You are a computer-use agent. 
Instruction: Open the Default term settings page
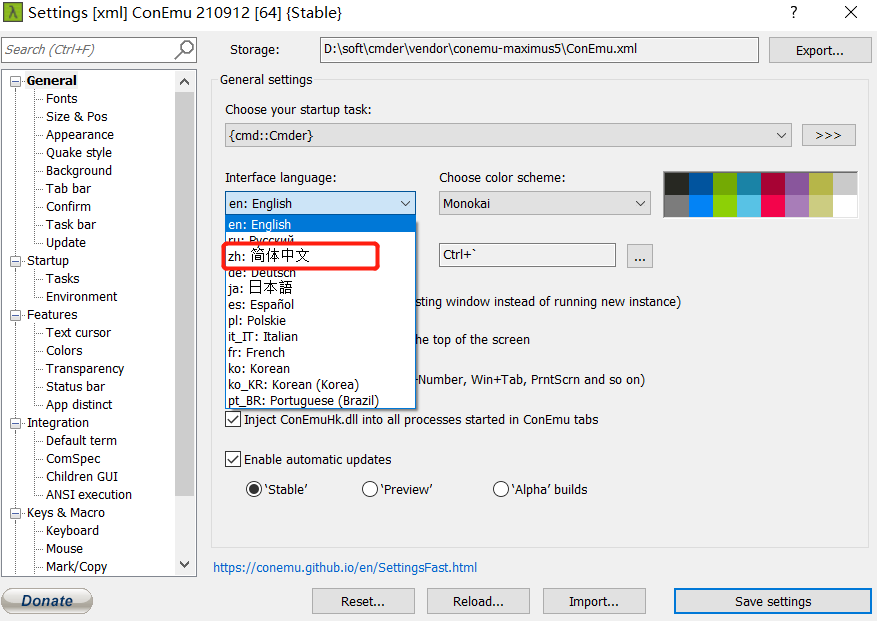(82, 441)
